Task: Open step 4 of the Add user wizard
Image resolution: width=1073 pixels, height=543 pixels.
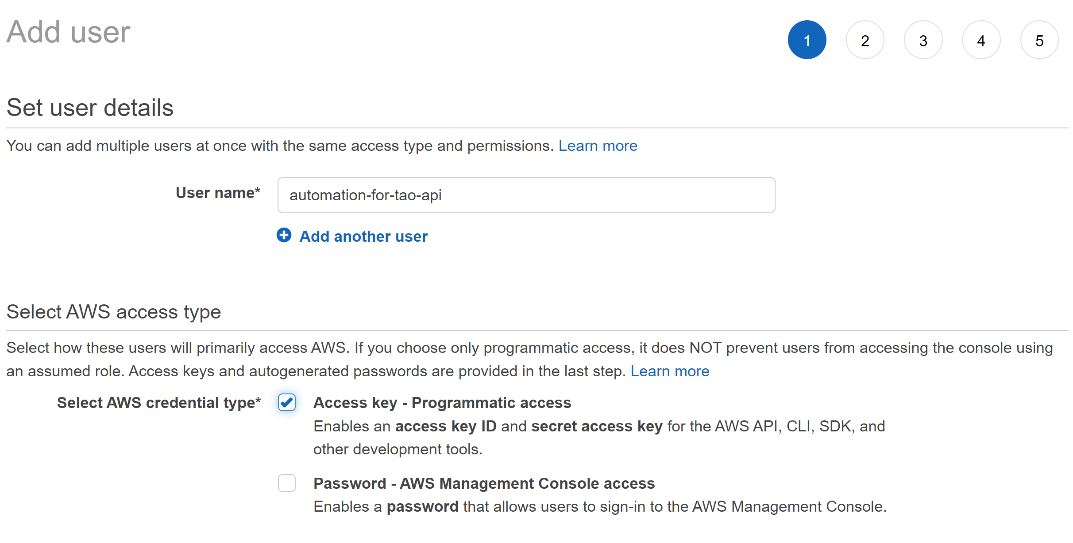Action: (981, 41)
